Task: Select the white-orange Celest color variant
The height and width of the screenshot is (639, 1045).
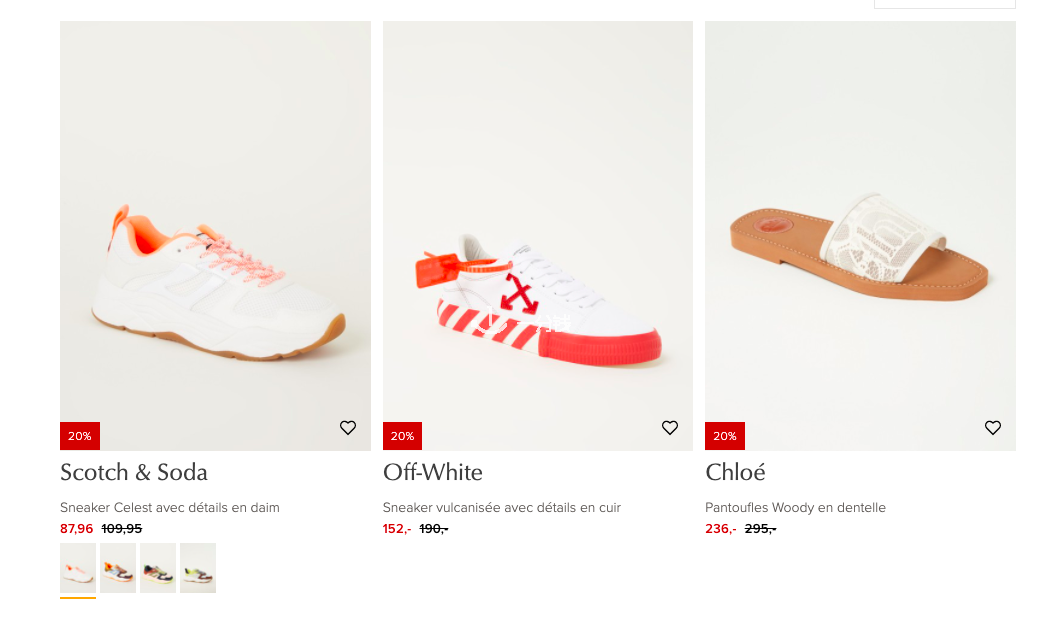Action: tap(78, 568)
